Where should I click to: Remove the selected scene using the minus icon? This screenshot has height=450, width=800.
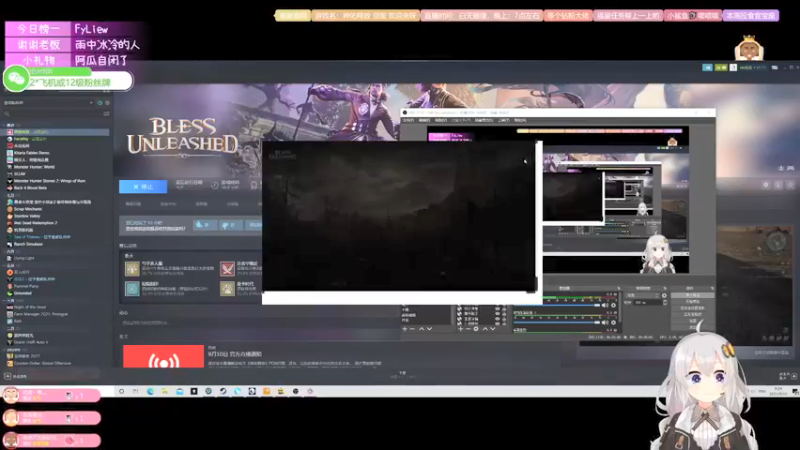pos(413,329)
